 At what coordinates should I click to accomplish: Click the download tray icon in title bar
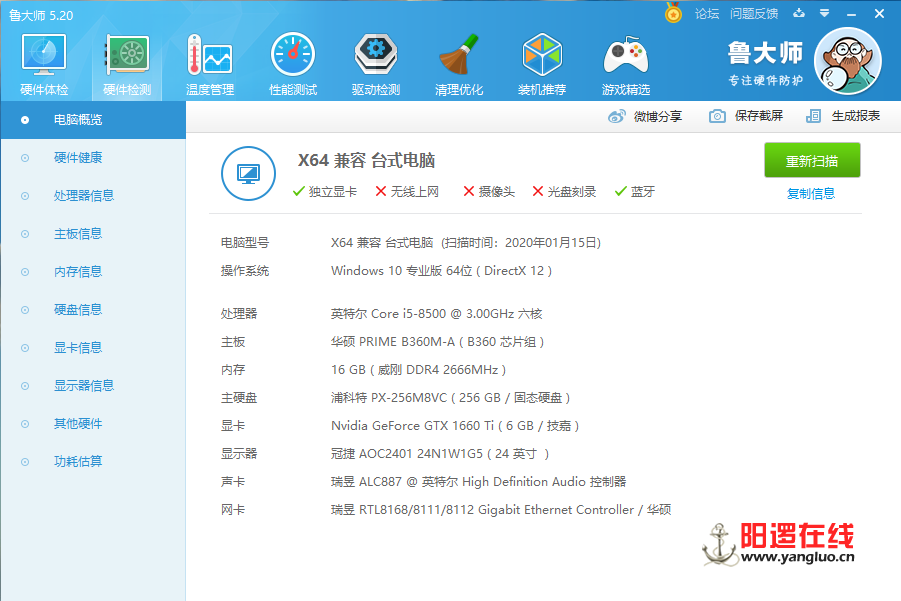799,13
